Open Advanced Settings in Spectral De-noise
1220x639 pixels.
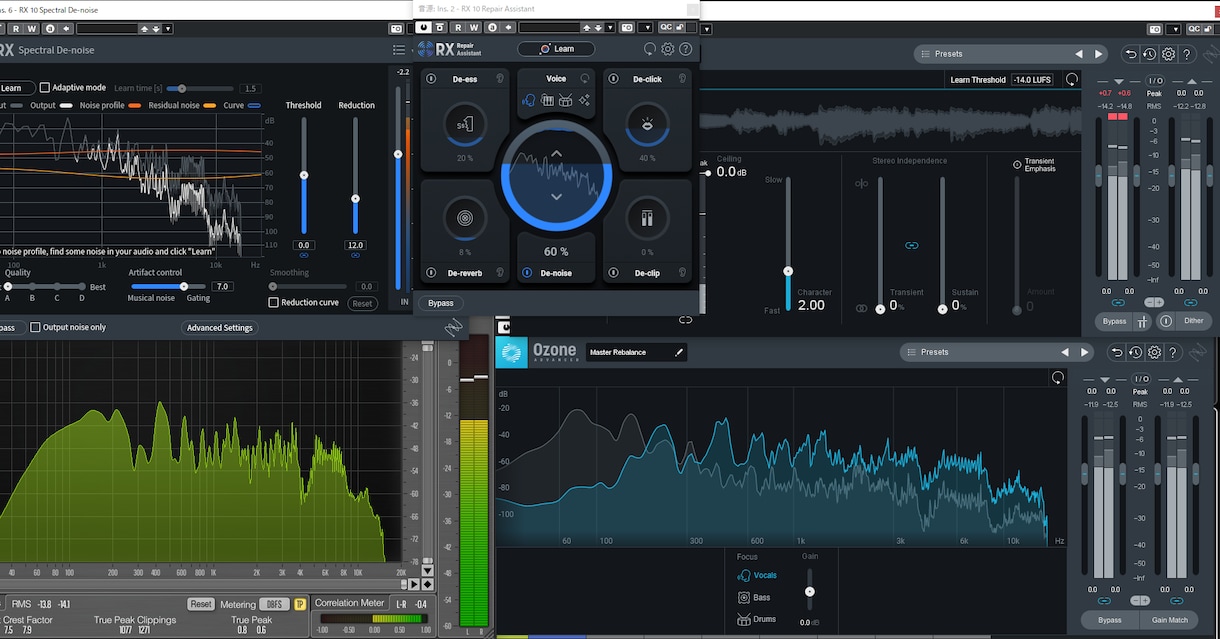click(220, 328)
